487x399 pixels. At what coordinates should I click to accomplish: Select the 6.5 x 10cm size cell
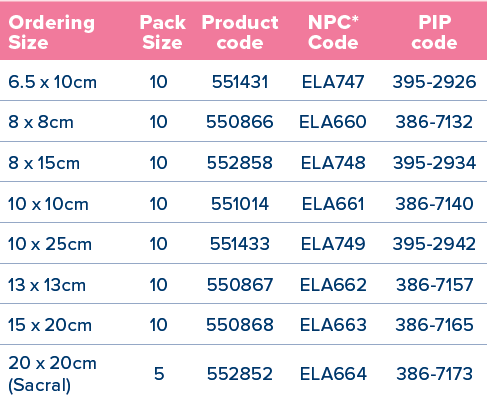(x=52, y=82)
